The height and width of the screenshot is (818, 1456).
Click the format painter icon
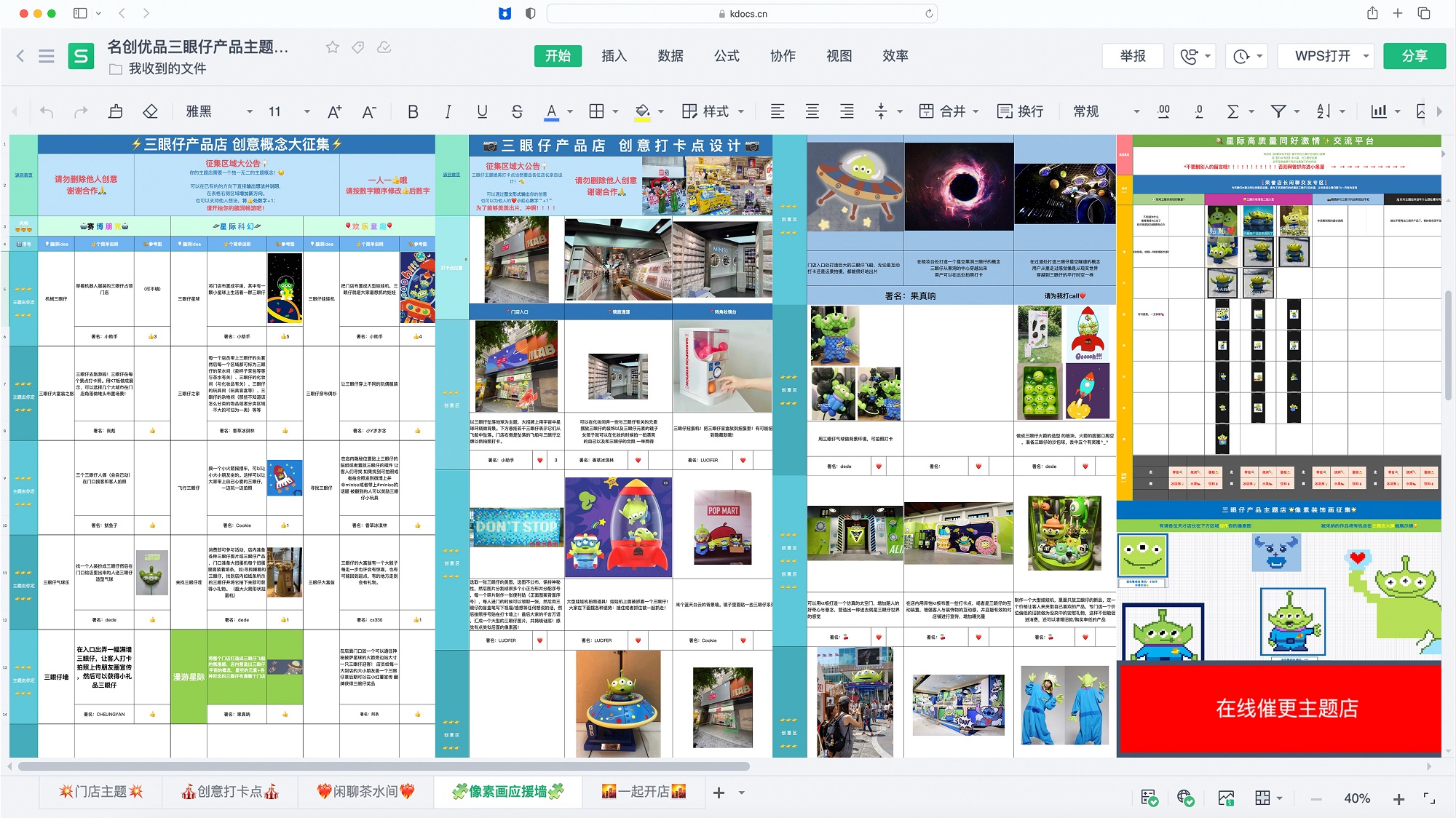115,111
